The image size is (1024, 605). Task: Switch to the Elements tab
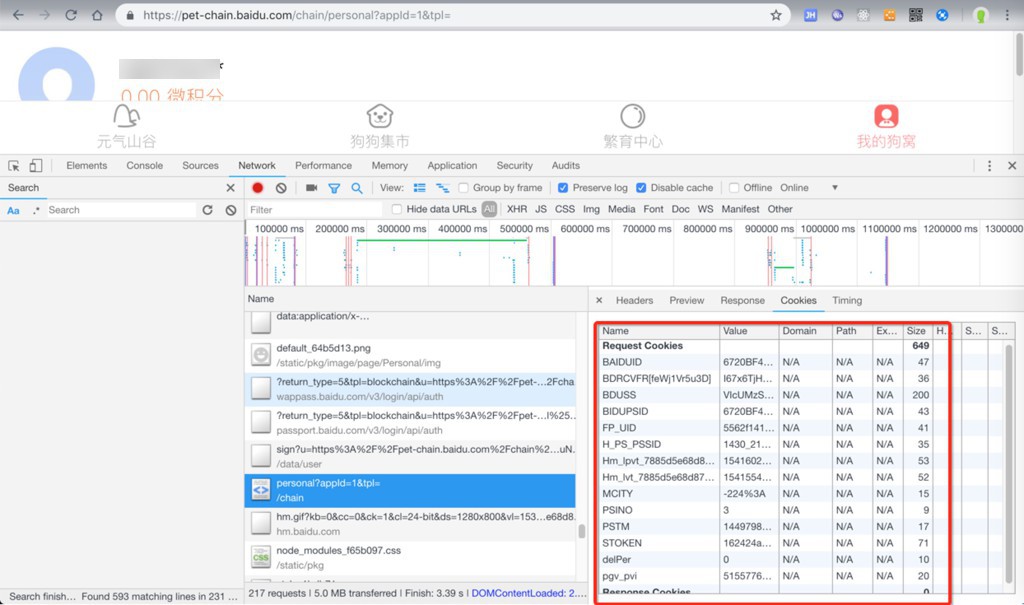click(x=86, y=166)
